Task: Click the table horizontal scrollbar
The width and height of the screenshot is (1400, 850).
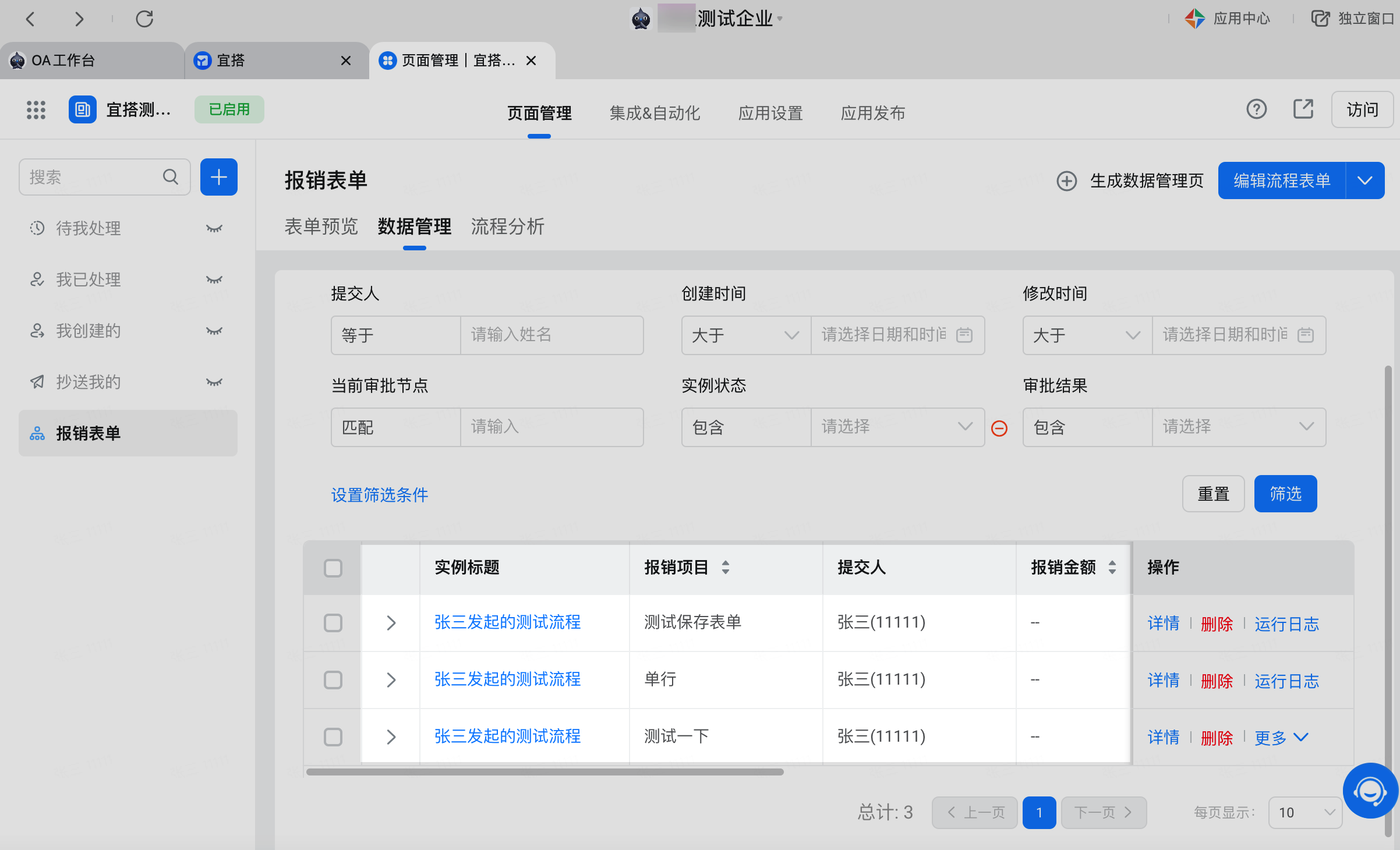Action: (x=545, y=772)
